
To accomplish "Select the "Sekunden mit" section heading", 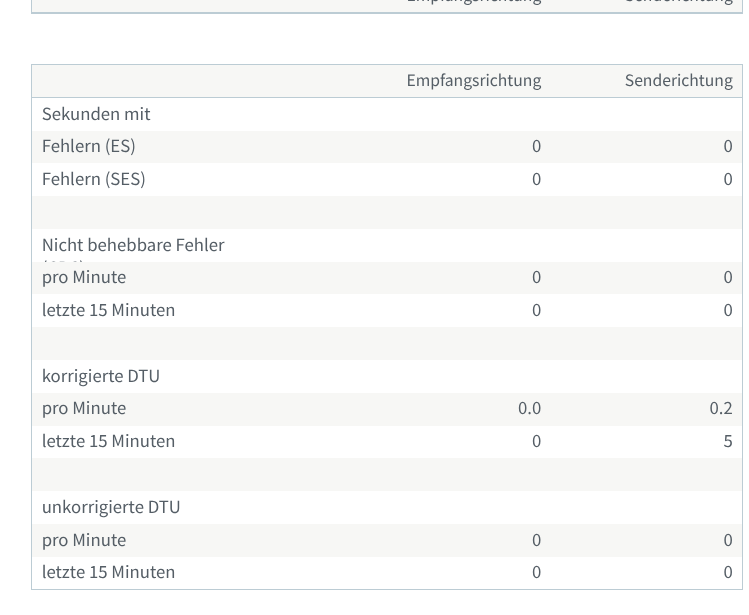I will pos(96,114).
